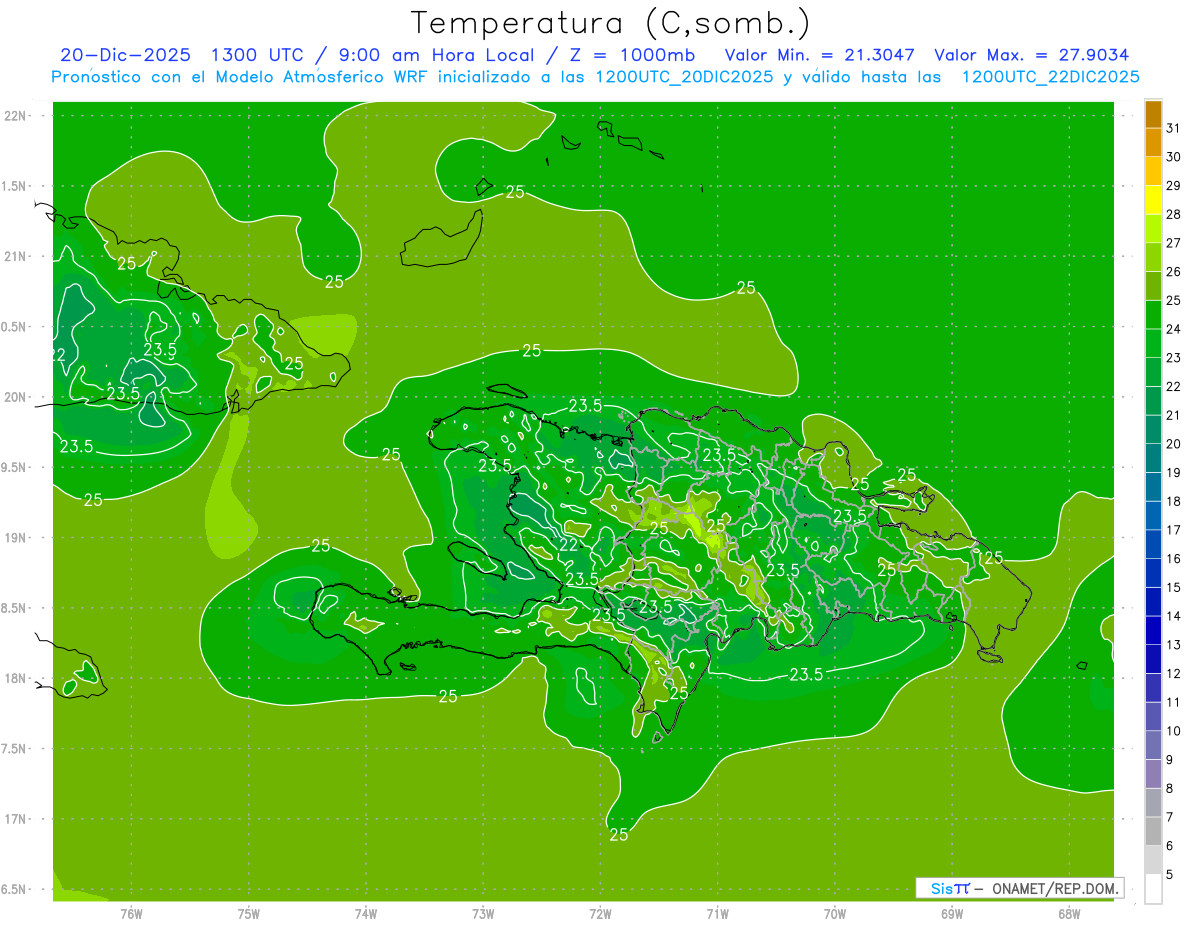1200x927 pixels.
Task: Click the "20N" latitude label
Action: [x=15, y=398]
